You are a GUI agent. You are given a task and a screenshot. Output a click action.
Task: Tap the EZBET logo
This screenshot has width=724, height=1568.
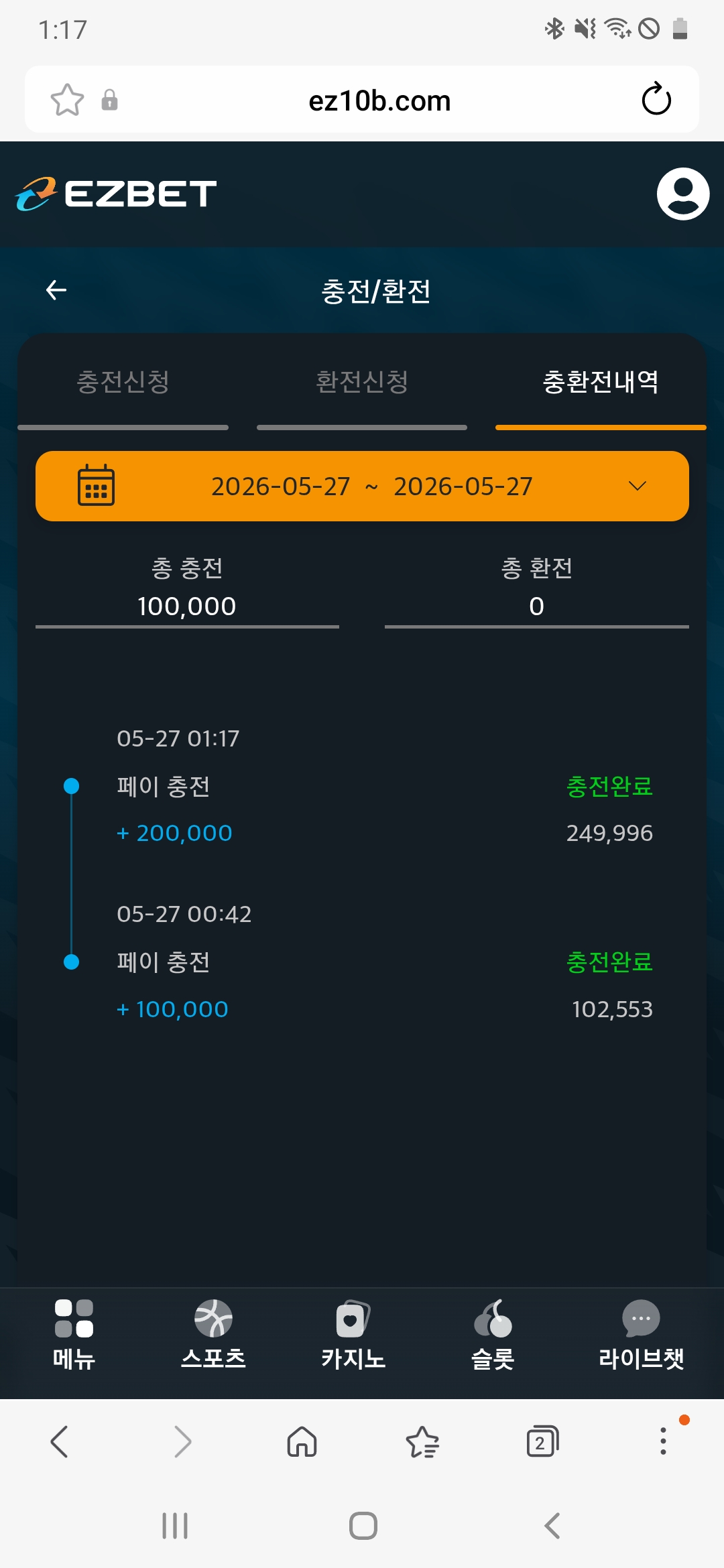(116, 194)
